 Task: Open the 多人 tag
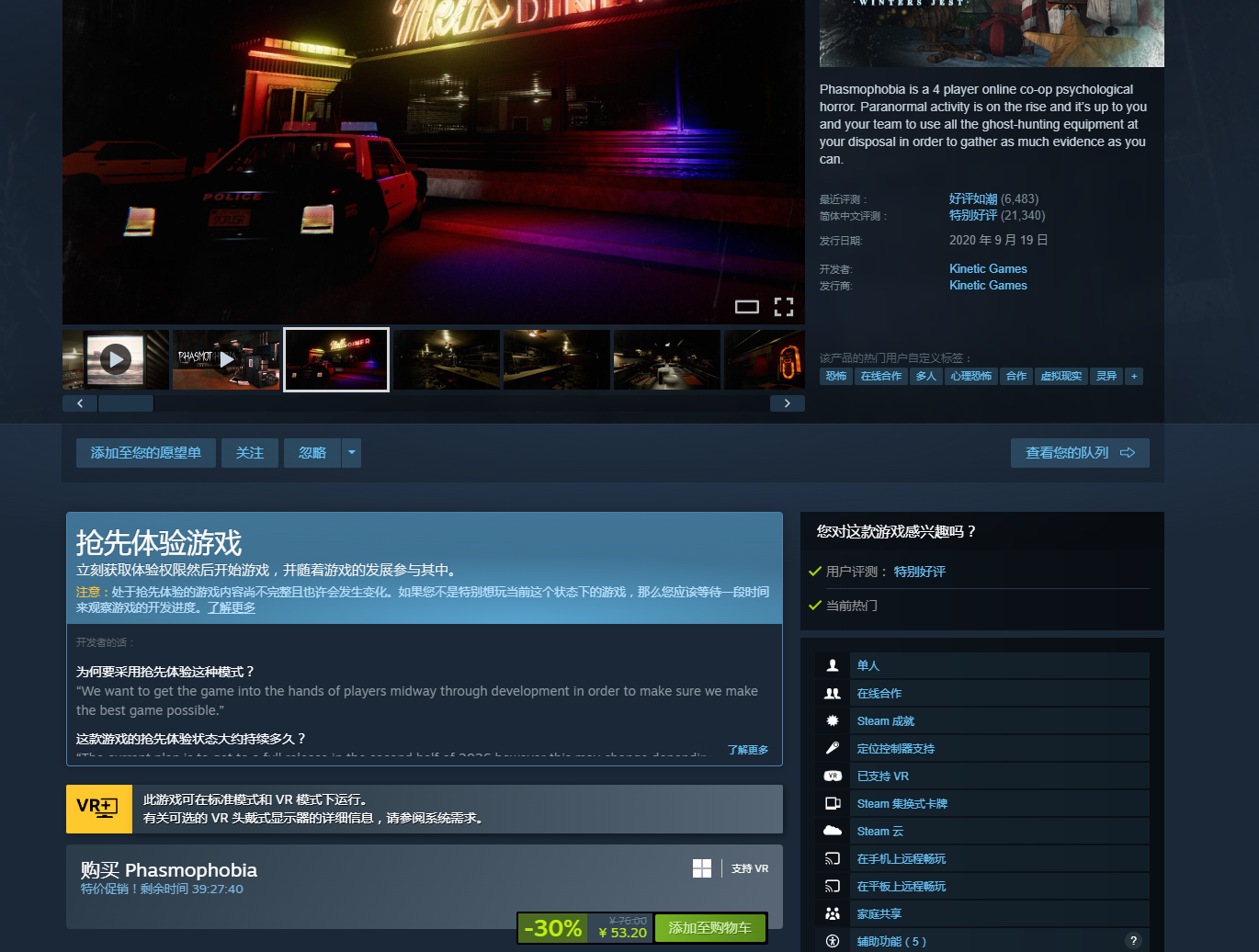coord(926,376)
